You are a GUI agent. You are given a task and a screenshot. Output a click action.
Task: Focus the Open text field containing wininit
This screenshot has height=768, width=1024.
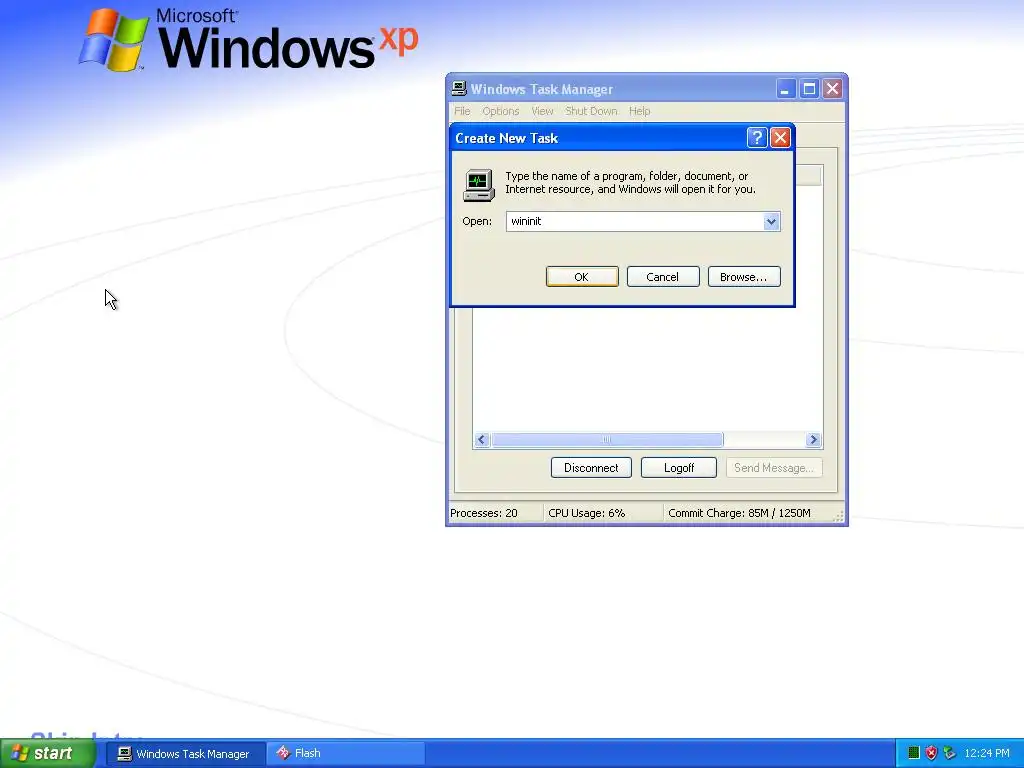pos(635,221)
